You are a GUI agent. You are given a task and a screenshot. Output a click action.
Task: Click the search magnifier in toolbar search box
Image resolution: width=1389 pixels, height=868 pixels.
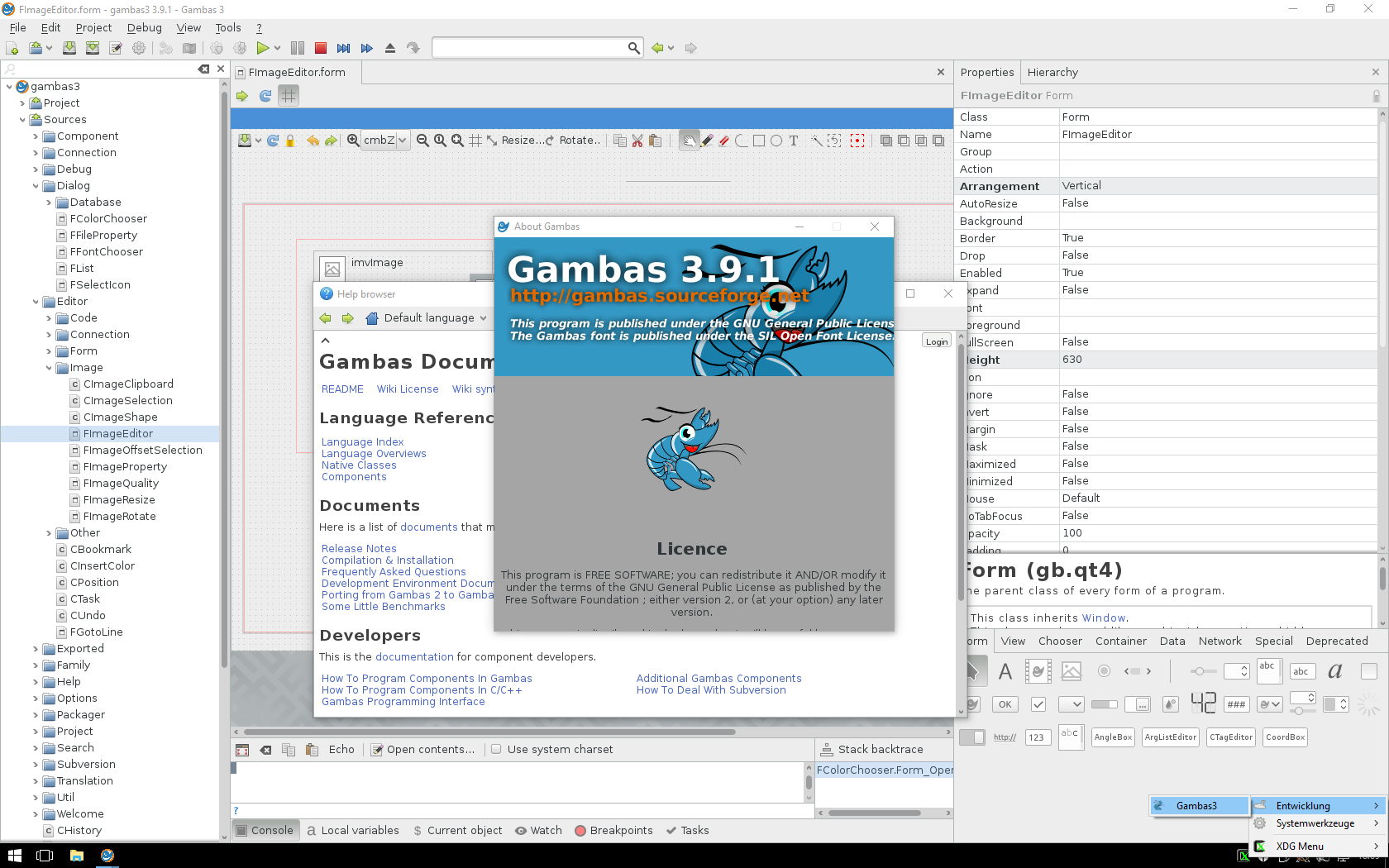[x=633, y=48]
